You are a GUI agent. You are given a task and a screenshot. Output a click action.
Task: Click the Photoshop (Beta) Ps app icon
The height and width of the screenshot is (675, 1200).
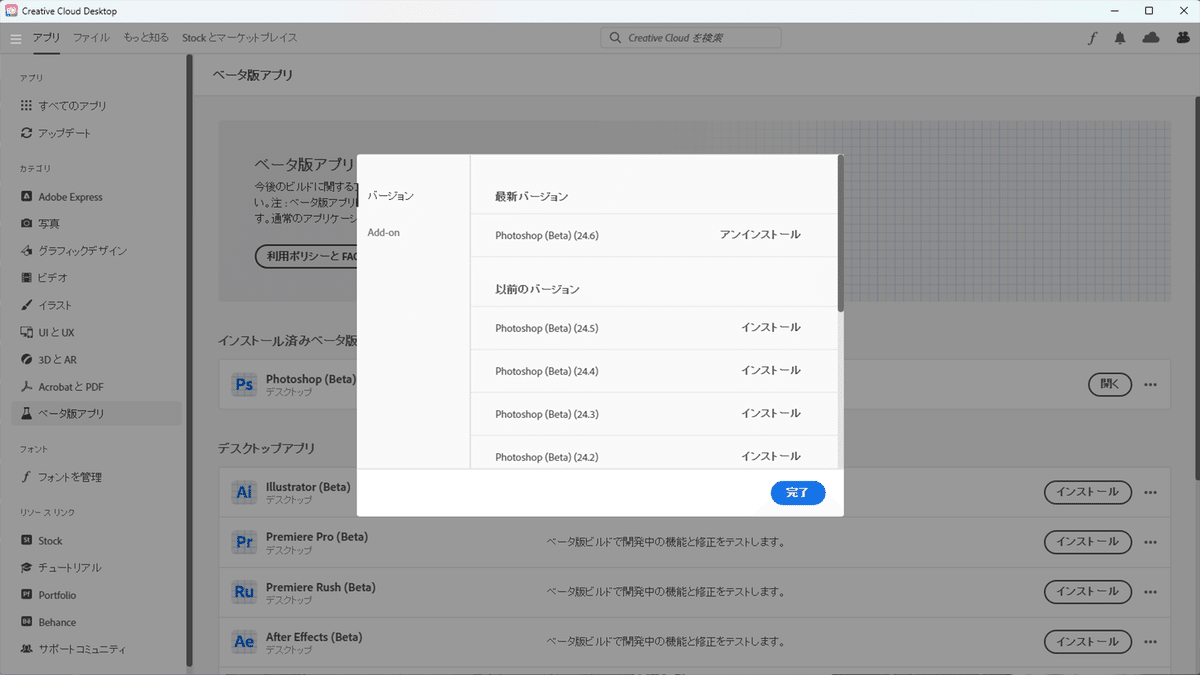[x=244, y=385]
